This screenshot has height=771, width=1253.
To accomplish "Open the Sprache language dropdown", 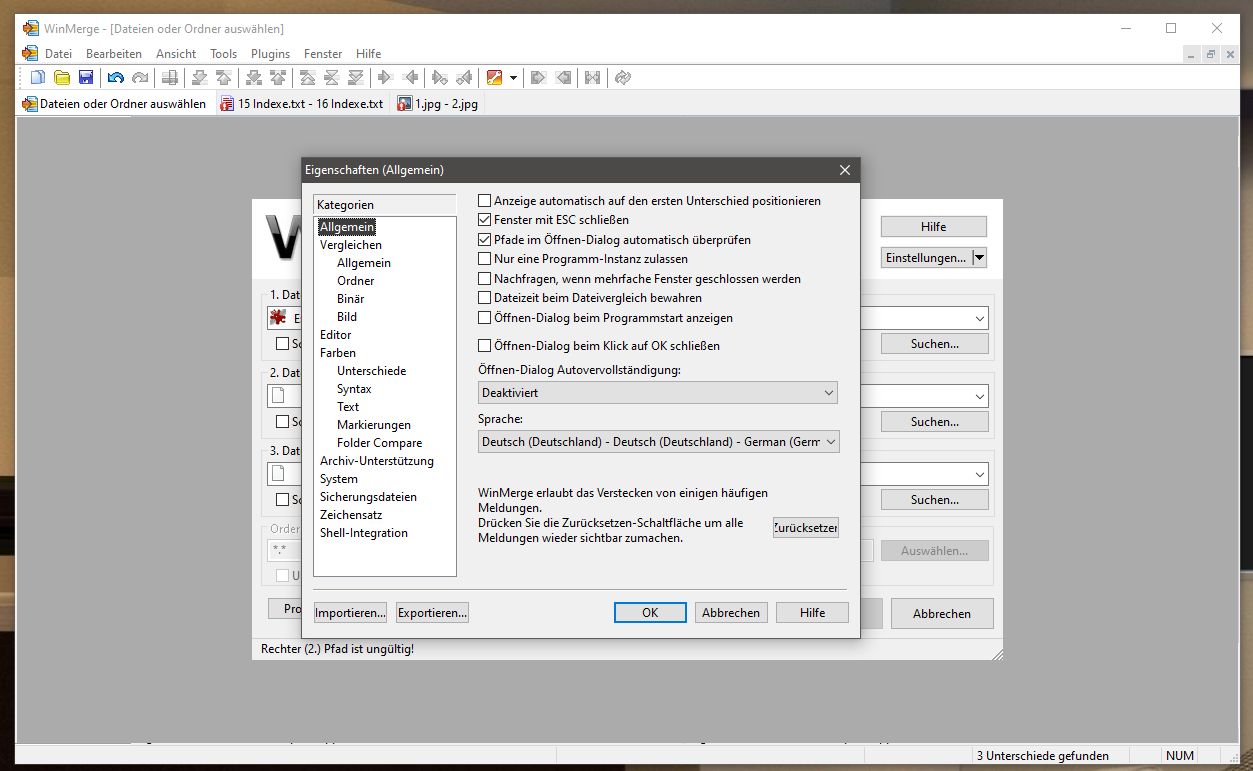I will 658,441.
